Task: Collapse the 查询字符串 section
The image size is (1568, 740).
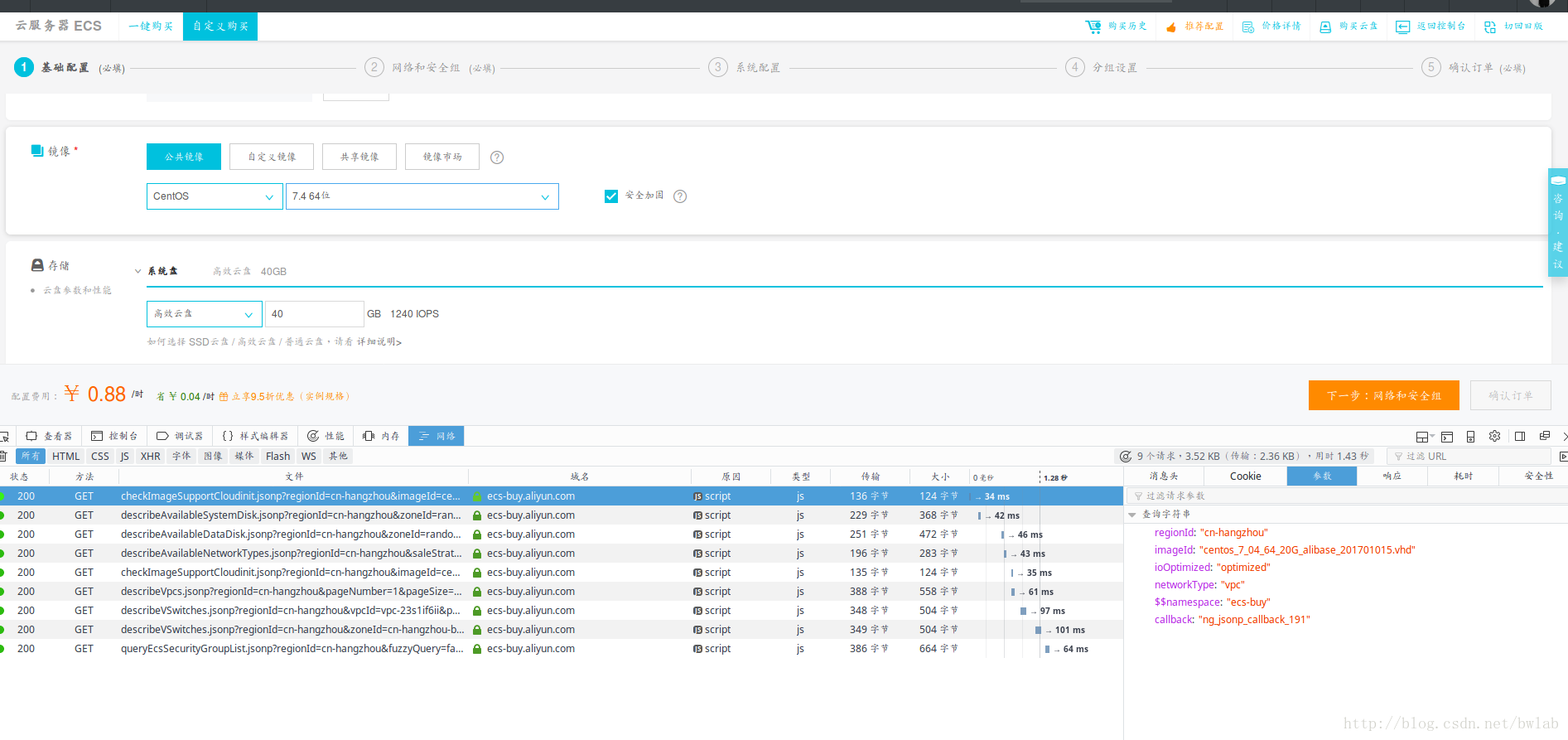Action: tap(1132, 515)
